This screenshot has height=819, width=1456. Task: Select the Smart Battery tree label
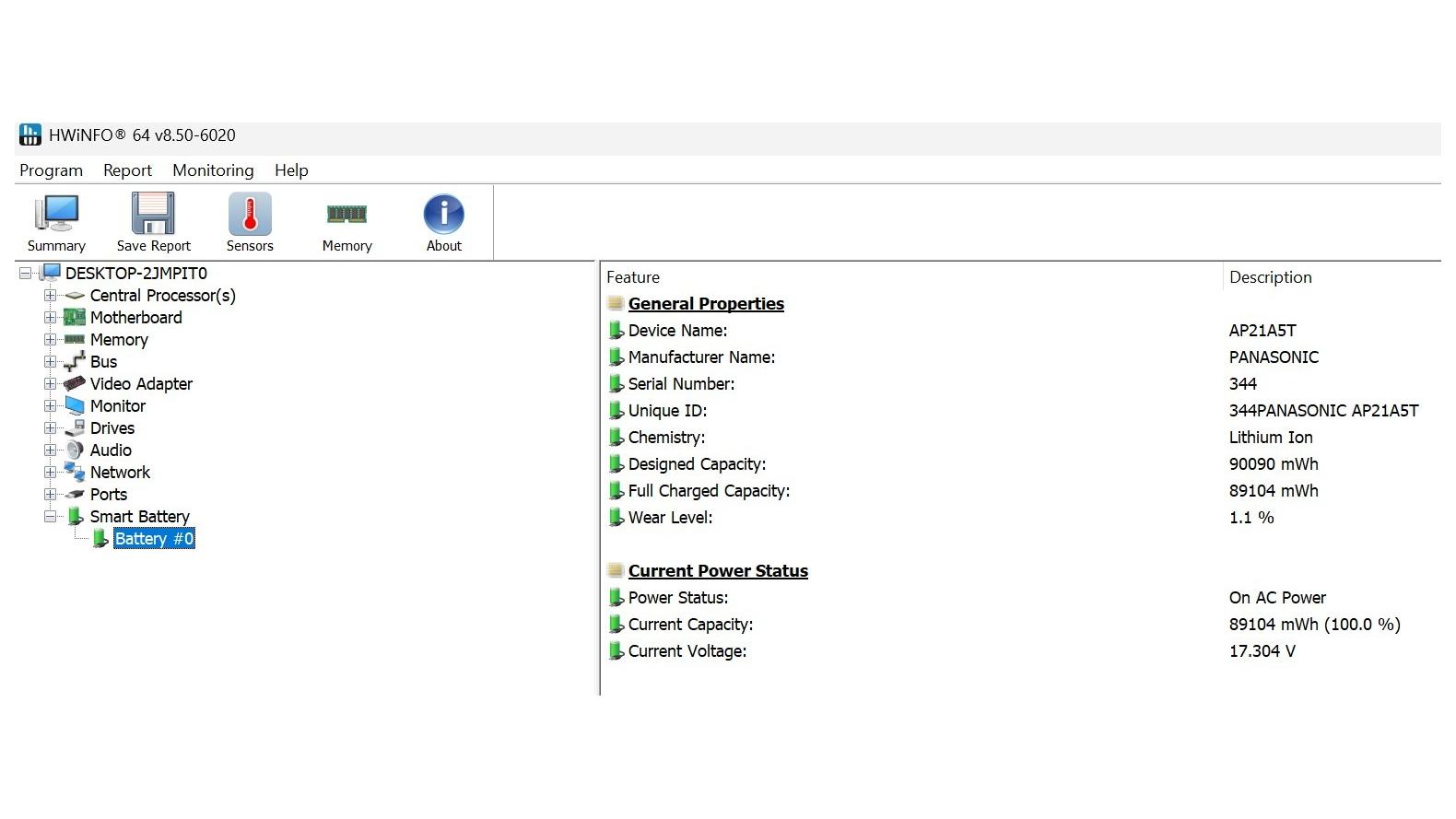140,517
